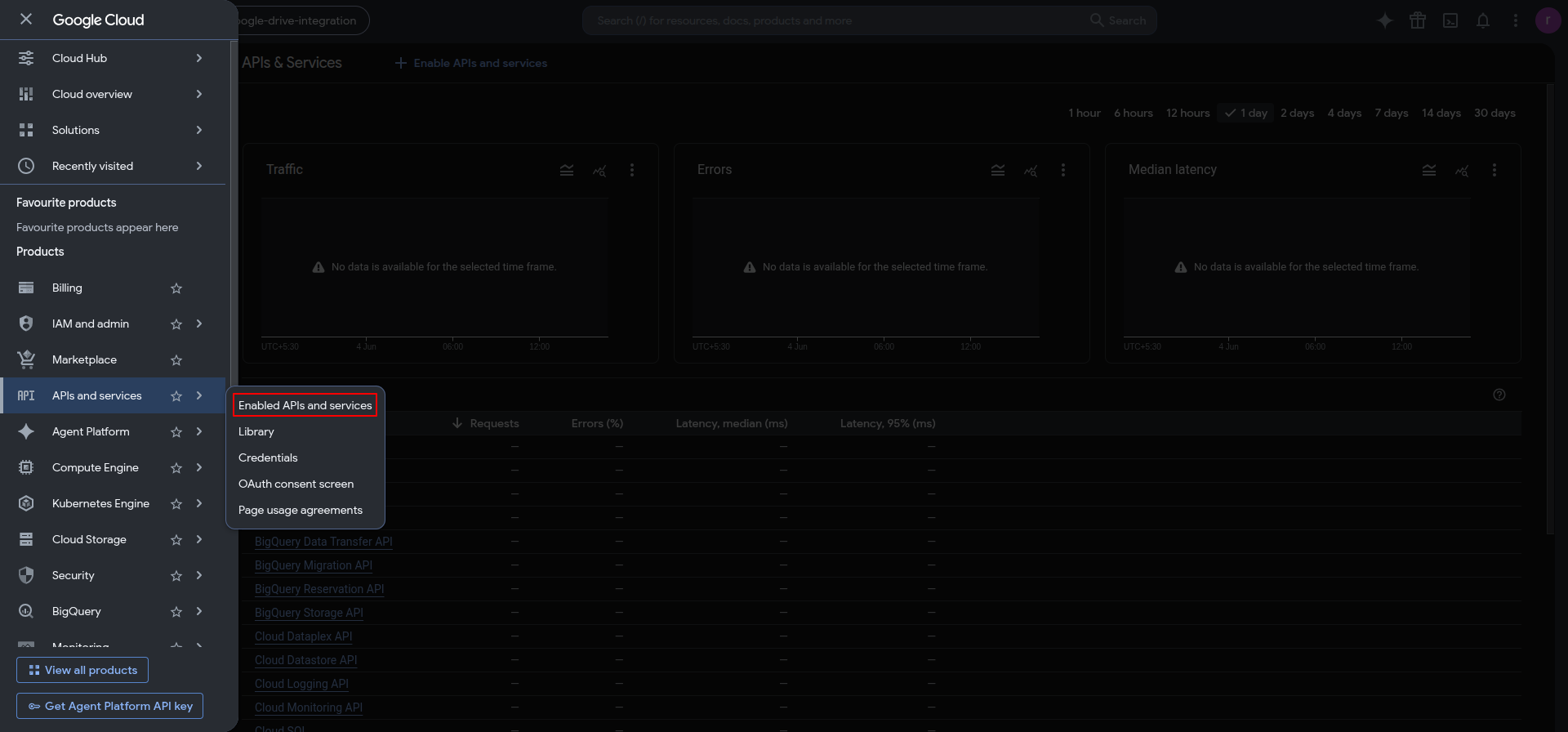This screenshot has width=1568, height=732.
Task: Star Cloud Storage as favourite
Action: point(176,540)
